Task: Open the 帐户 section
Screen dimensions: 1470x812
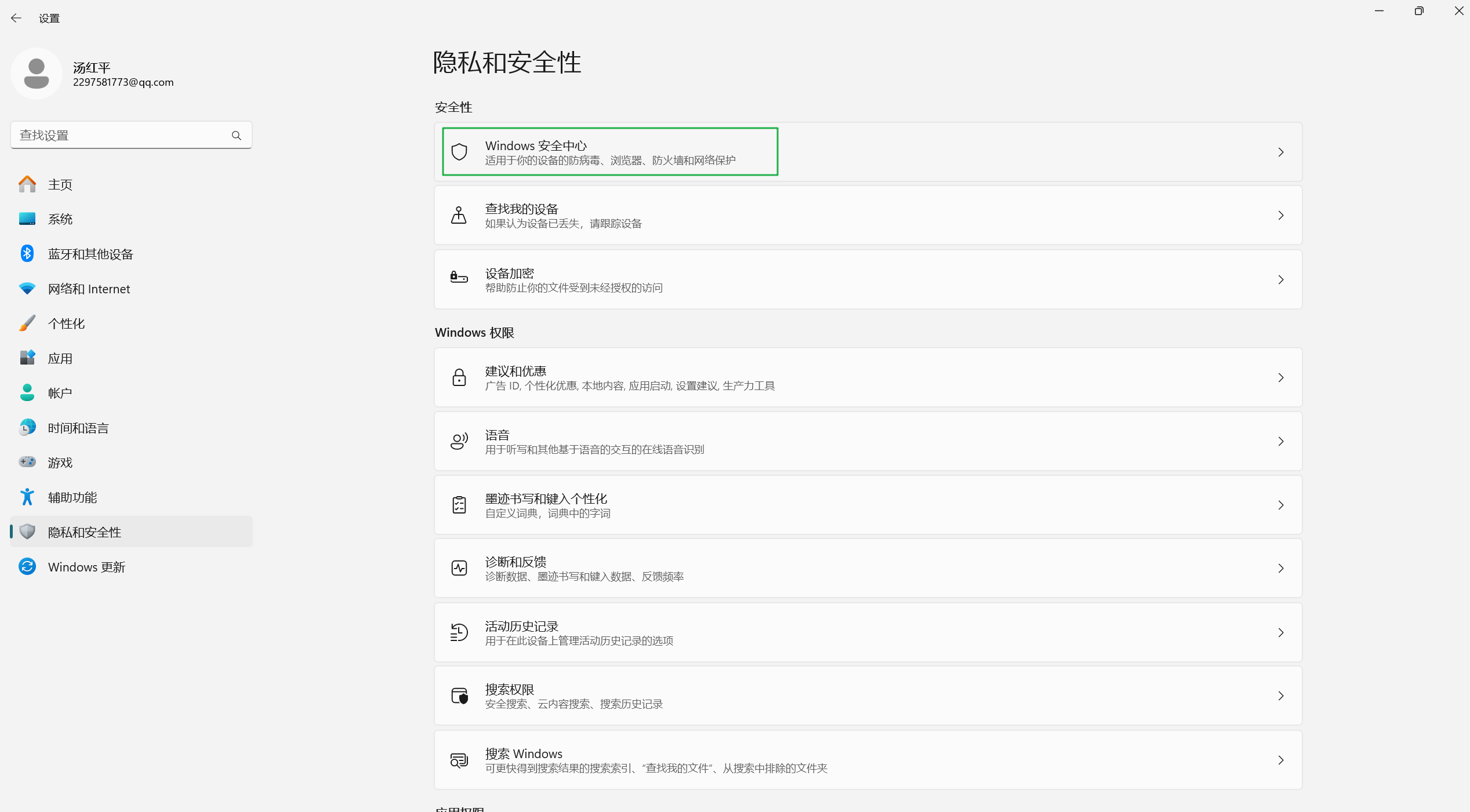Action: [132, 393]
